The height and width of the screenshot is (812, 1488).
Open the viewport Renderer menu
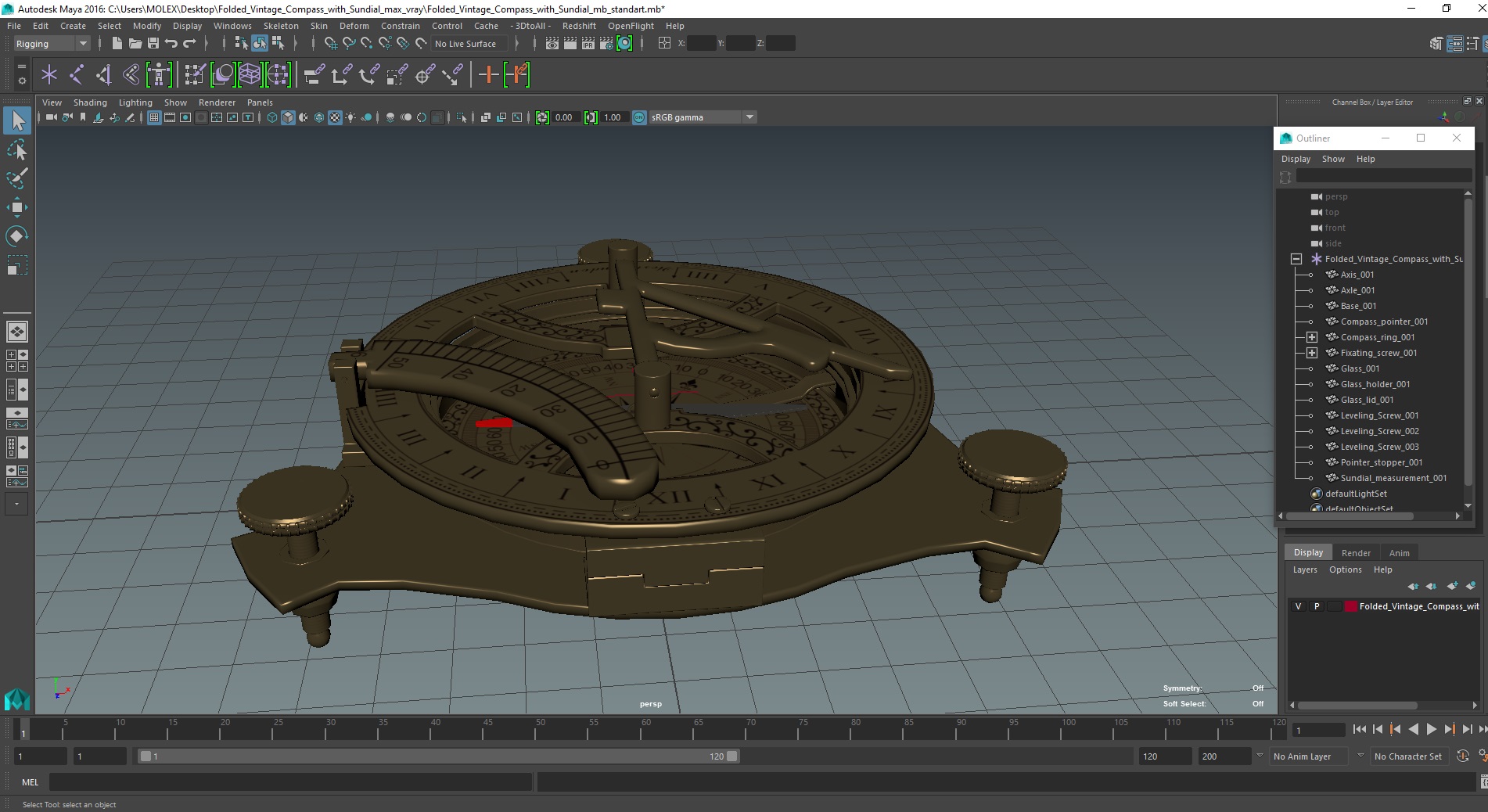click(217, 102)
